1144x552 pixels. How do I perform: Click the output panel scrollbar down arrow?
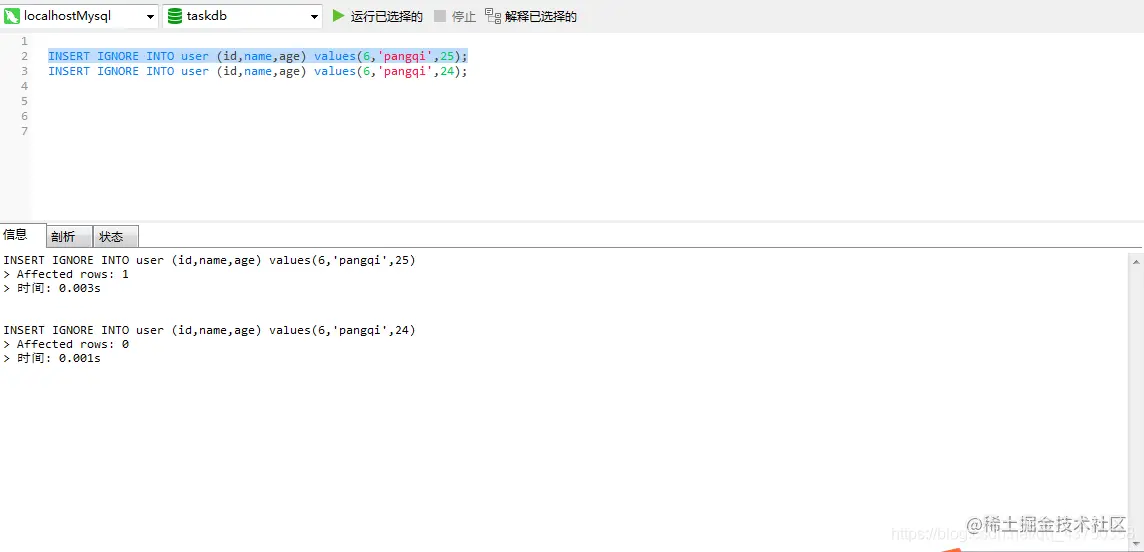click(x=1137, y=545)
